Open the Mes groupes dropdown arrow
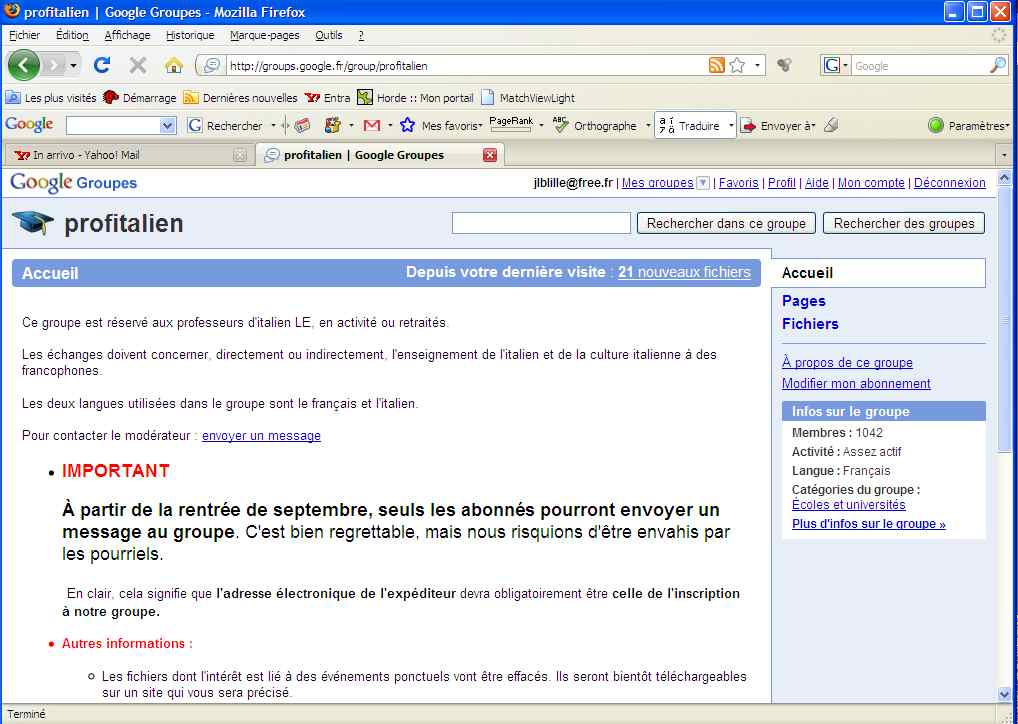 (703, 183)
